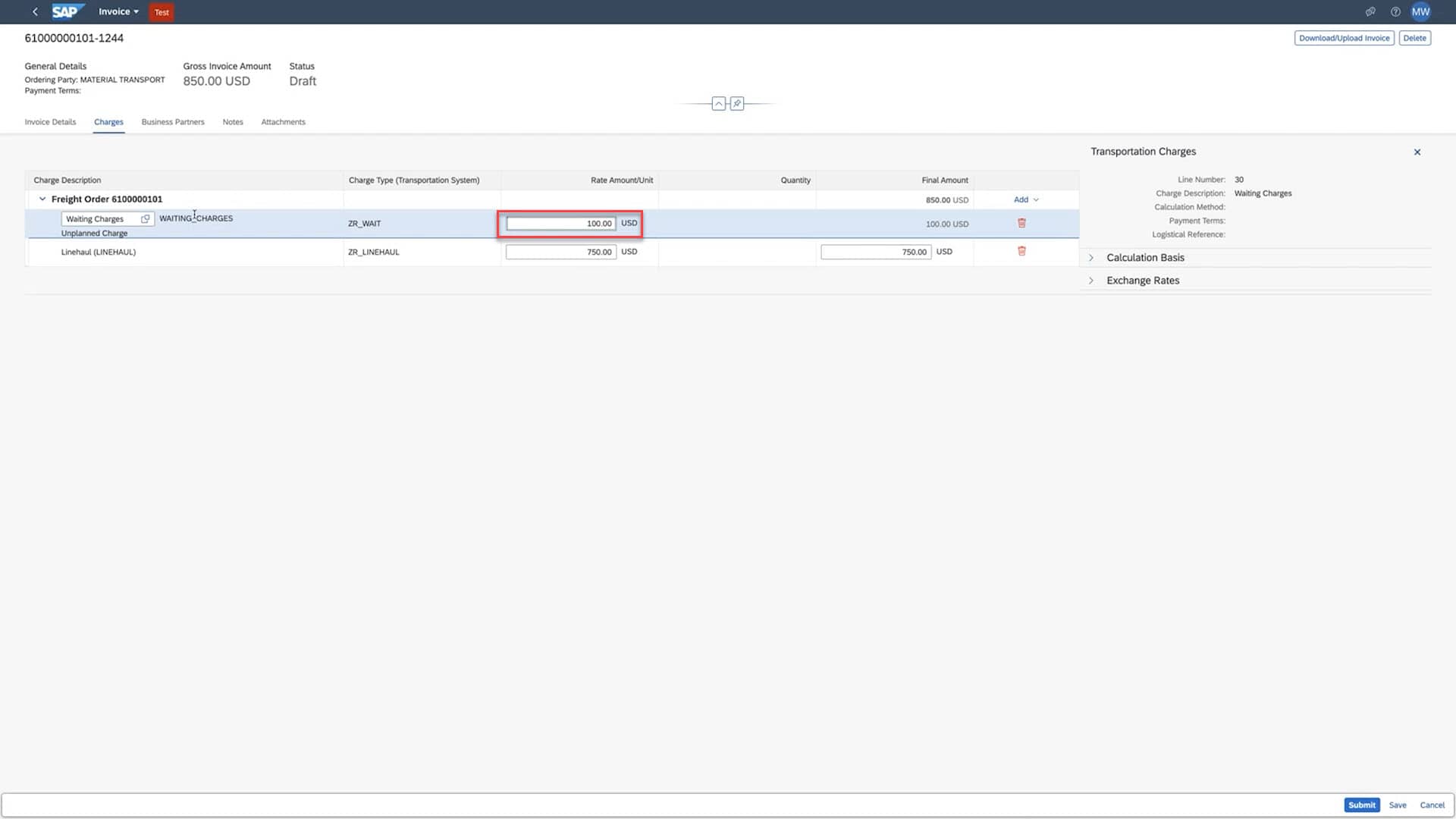Screen dimensions: 1456x819
Task: Click the Draft status text
Action: pyautogui.click(x=302, y=81)
